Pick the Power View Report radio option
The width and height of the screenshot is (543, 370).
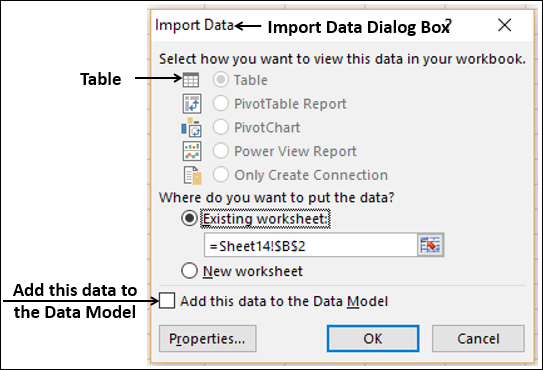(x=221, y=151)
